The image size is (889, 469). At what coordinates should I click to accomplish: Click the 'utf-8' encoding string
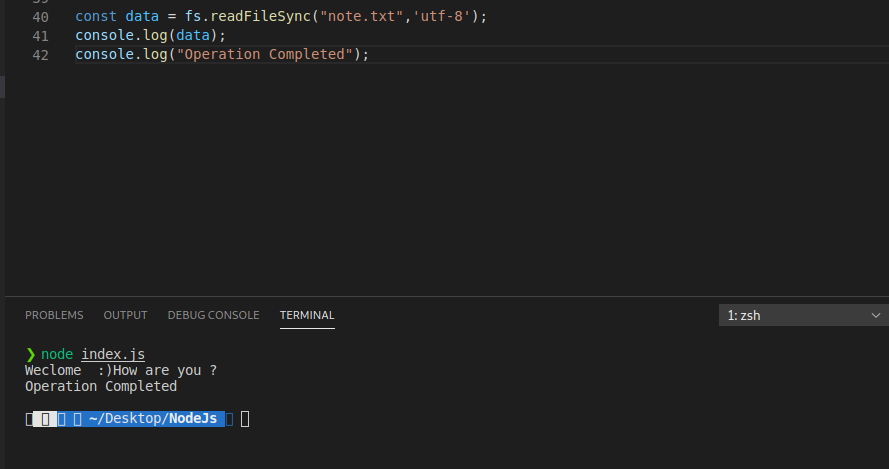pyautogui.click(x=442, y=16)
